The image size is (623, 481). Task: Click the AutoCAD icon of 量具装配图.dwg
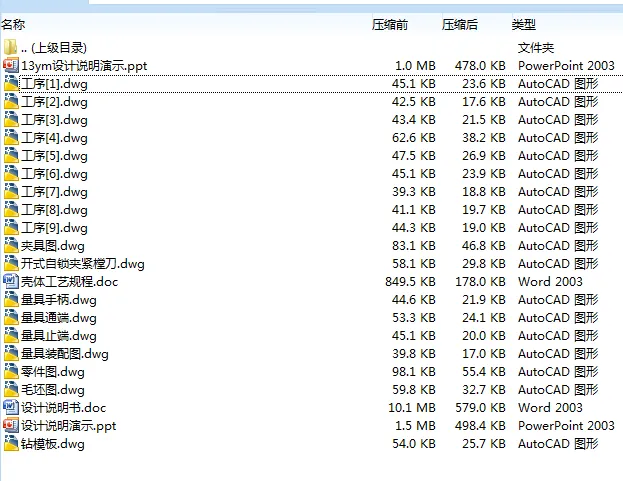pyautogui.click(x=11, y=354)
